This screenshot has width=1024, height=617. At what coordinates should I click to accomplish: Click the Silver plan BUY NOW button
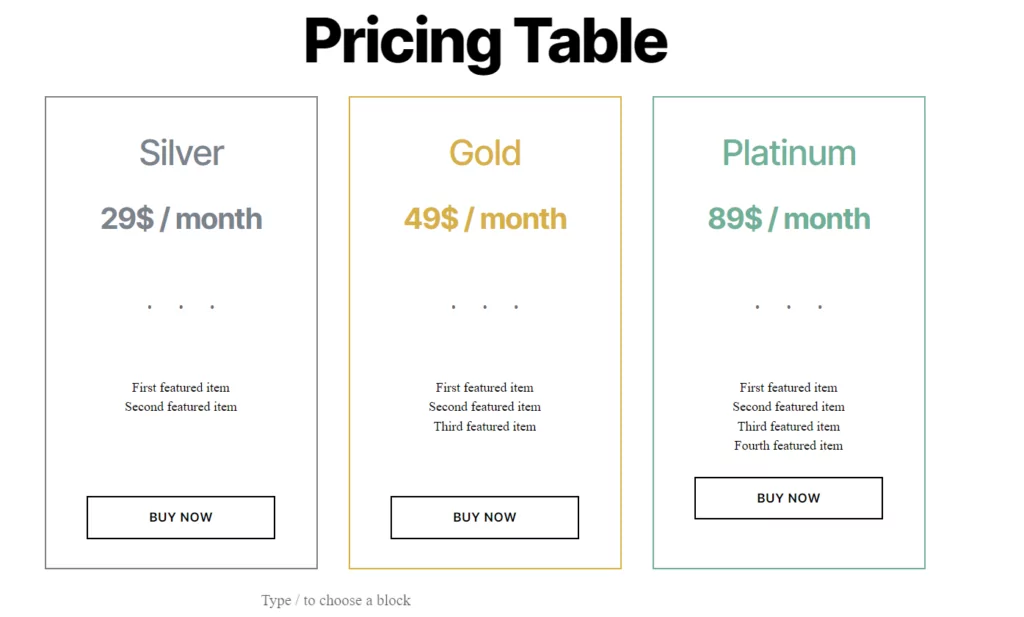pyautogui.click(x=181, y=517)
